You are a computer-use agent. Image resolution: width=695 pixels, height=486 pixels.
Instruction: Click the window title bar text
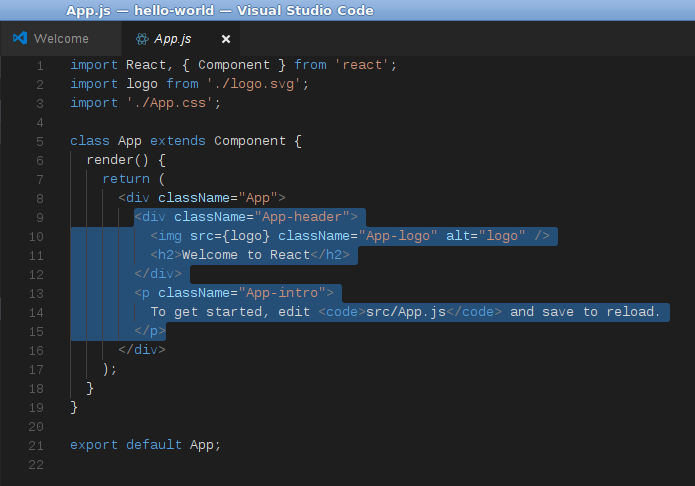(220, 10)
